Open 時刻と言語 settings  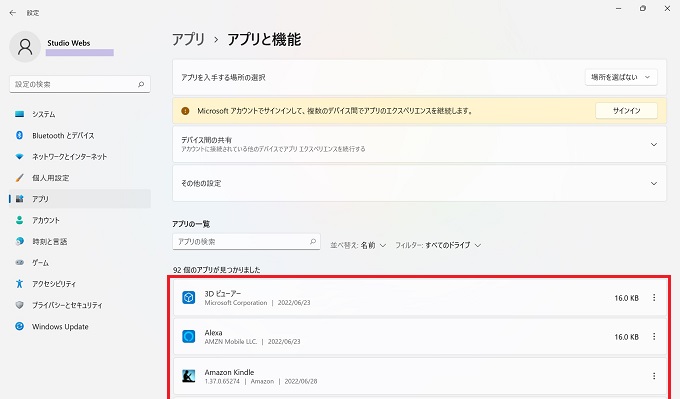(80, 242)
